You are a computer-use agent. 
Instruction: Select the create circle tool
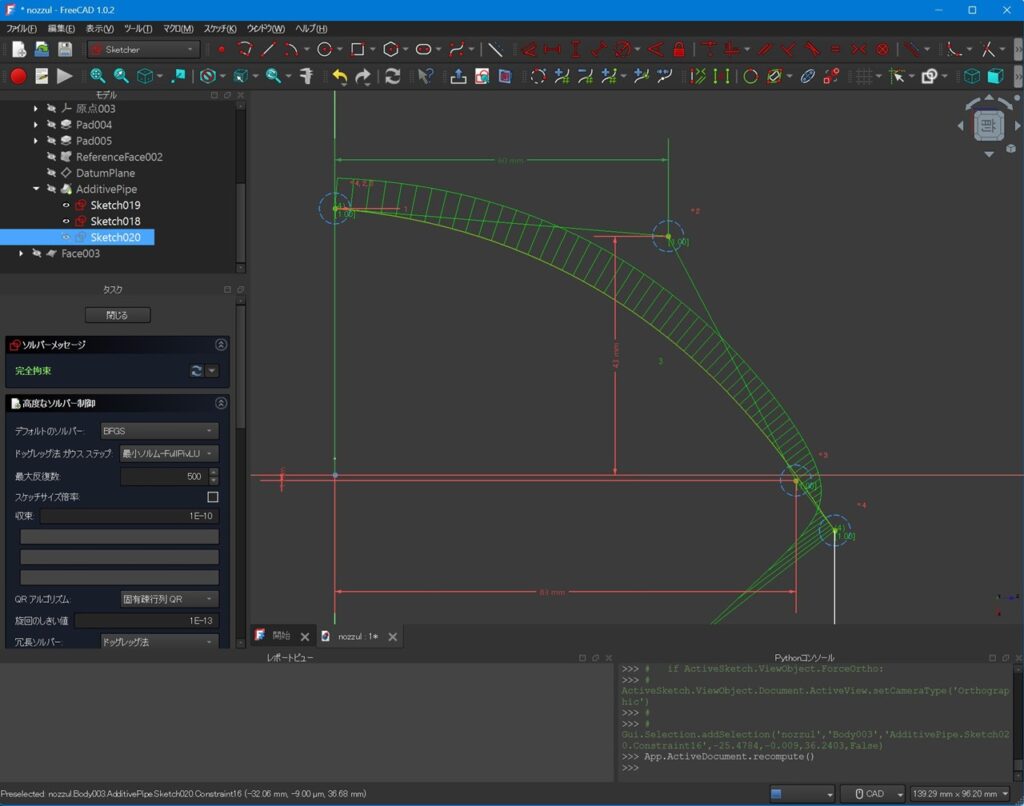pyautogui.click(x=324, y=49)
